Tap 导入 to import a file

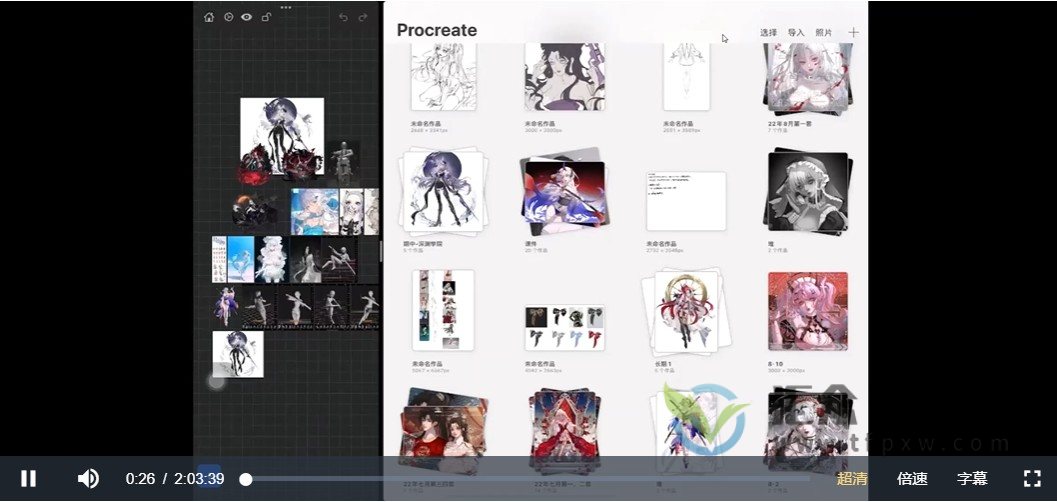point(796,32)
